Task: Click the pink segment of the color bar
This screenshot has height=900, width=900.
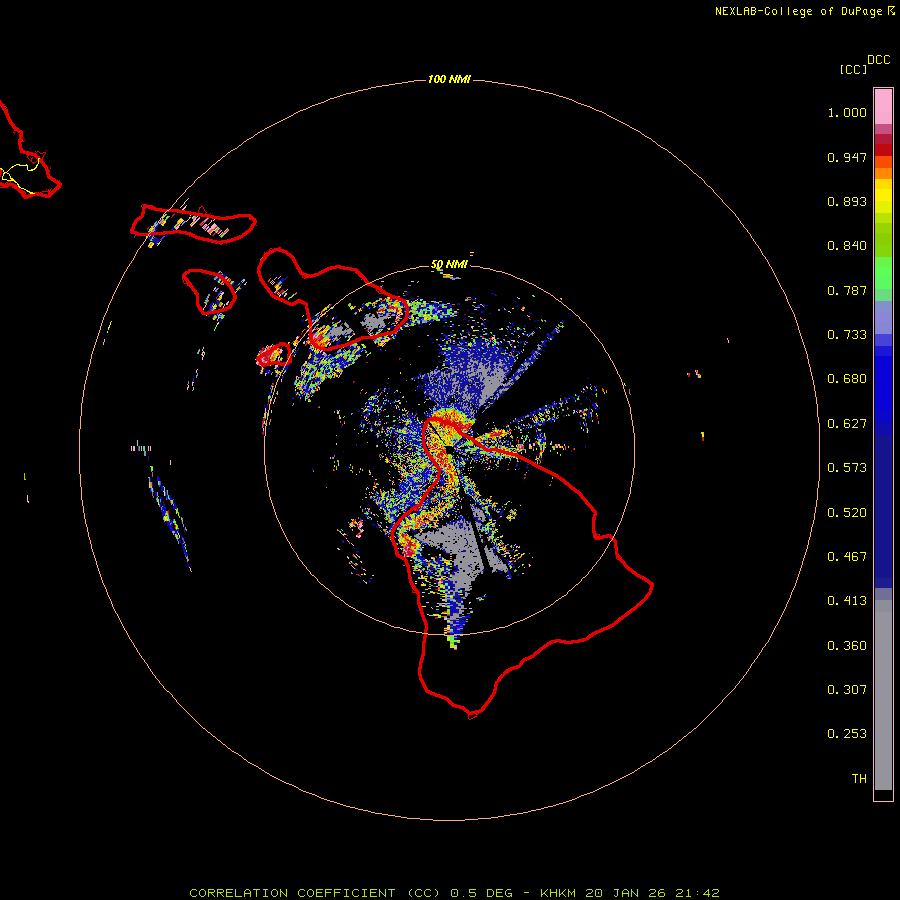Action: coord(883,107)
